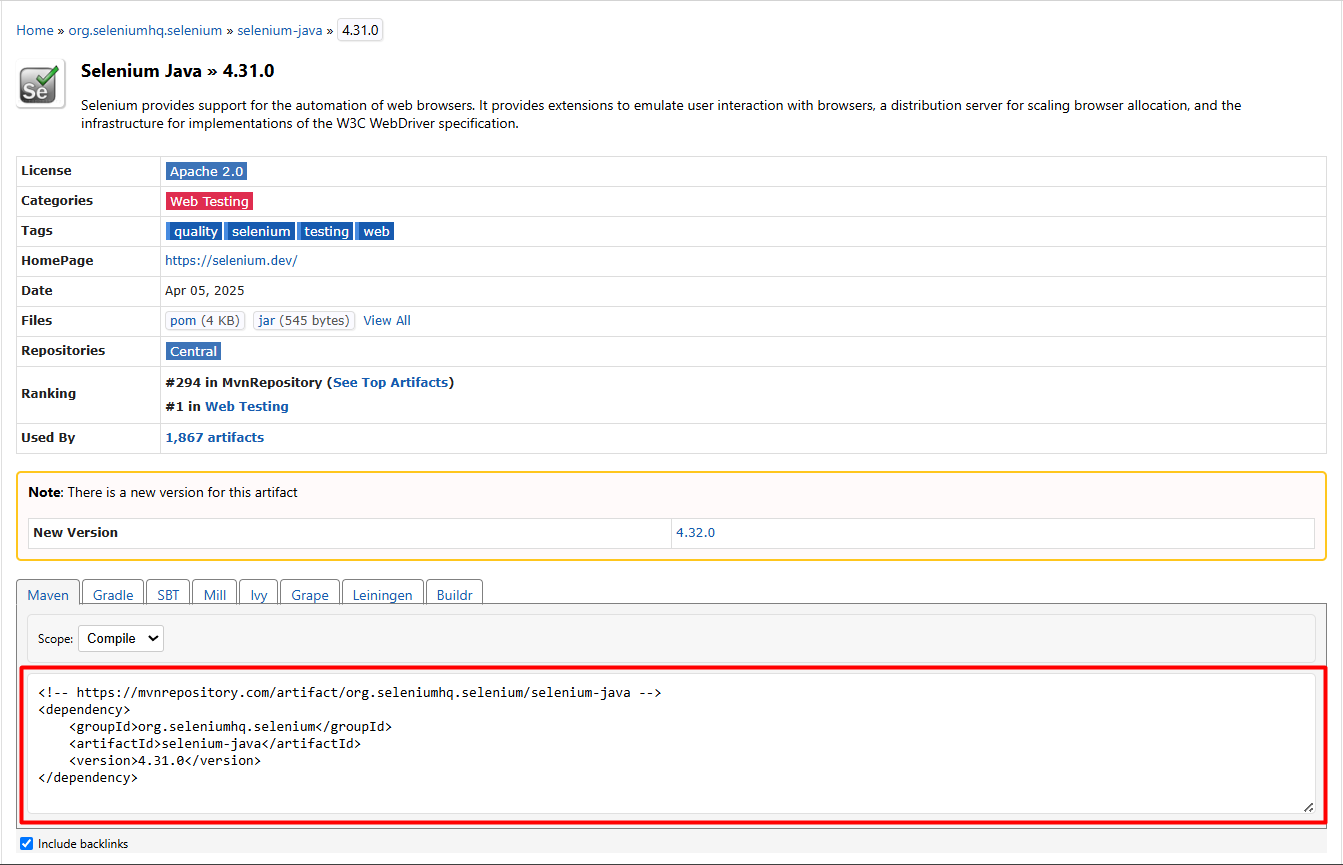Open the Mill tab
Viewport: 1343px width, 865px height.
pyautogui.click(x=215, y=595)
